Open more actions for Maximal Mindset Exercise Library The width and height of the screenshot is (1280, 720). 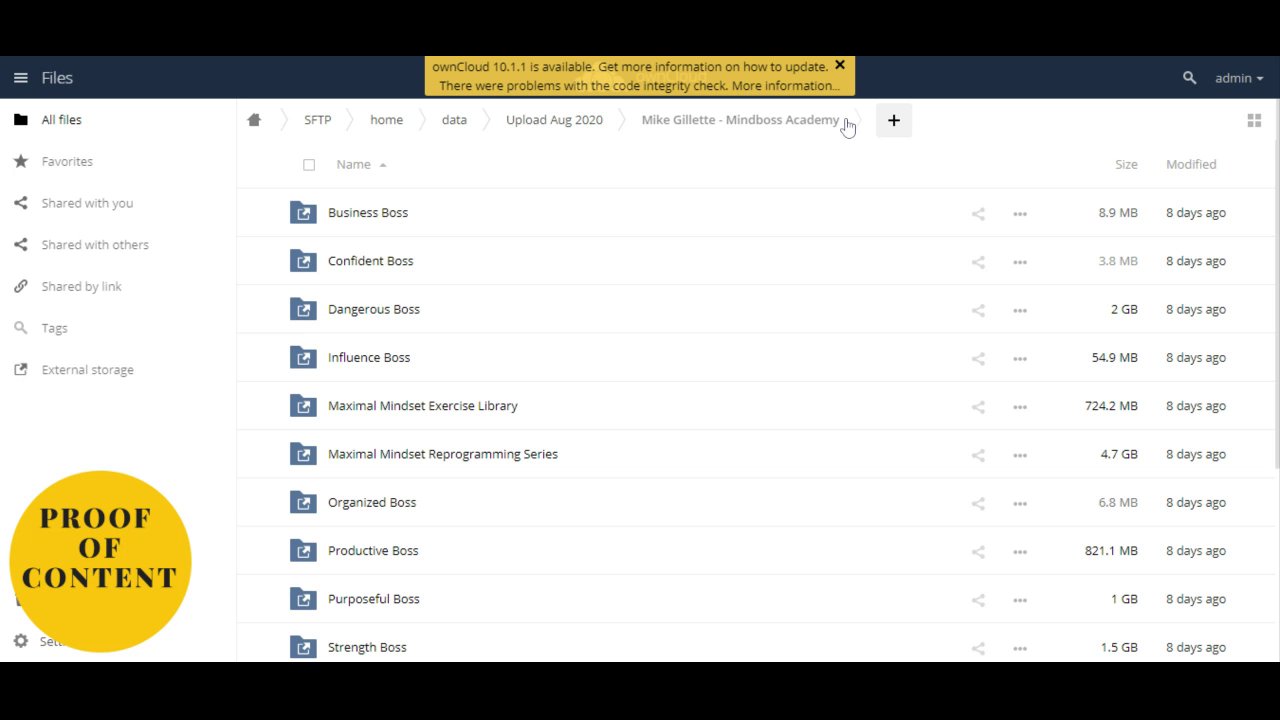1020,407
